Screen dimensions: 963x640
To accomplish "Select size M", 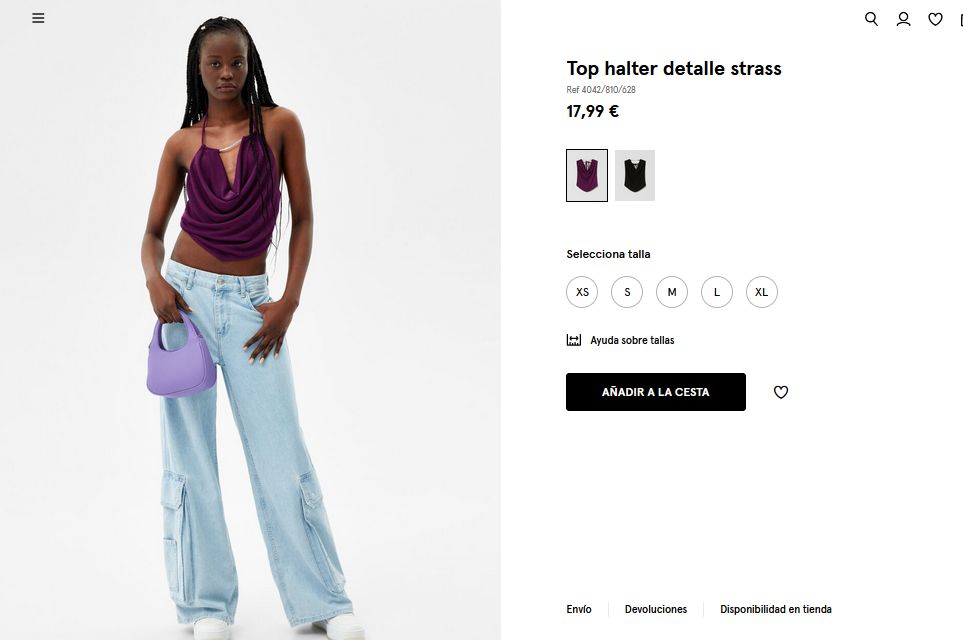I will [x=672, y=292].
